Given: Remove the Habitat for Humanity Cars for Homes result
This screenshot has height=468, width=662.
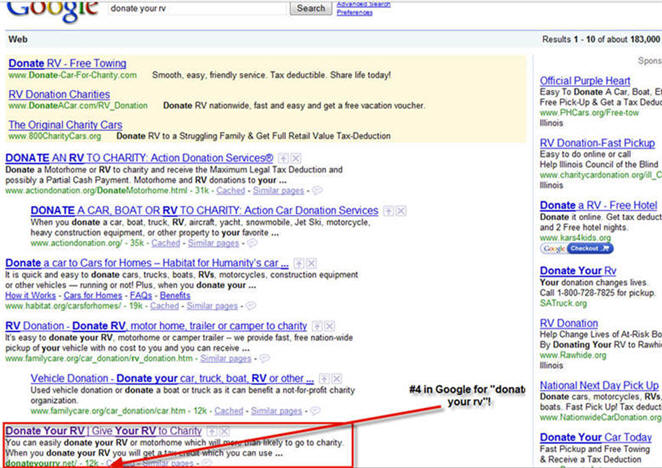Looking at the screenshot, I should point(311,264).
